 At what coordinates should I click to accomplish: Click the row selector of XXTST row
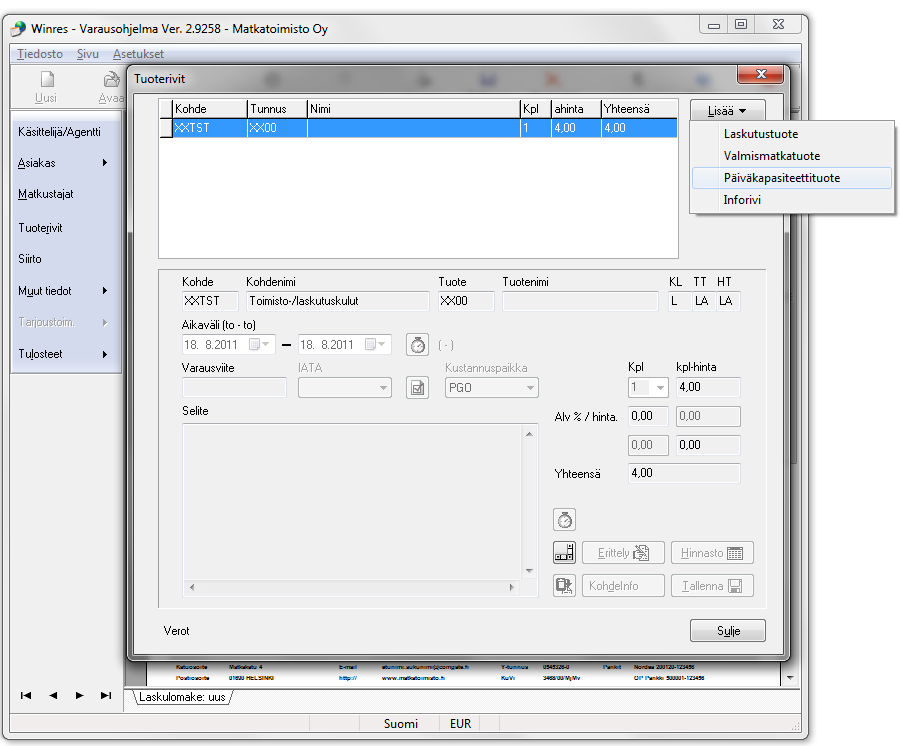coord(166,128)
